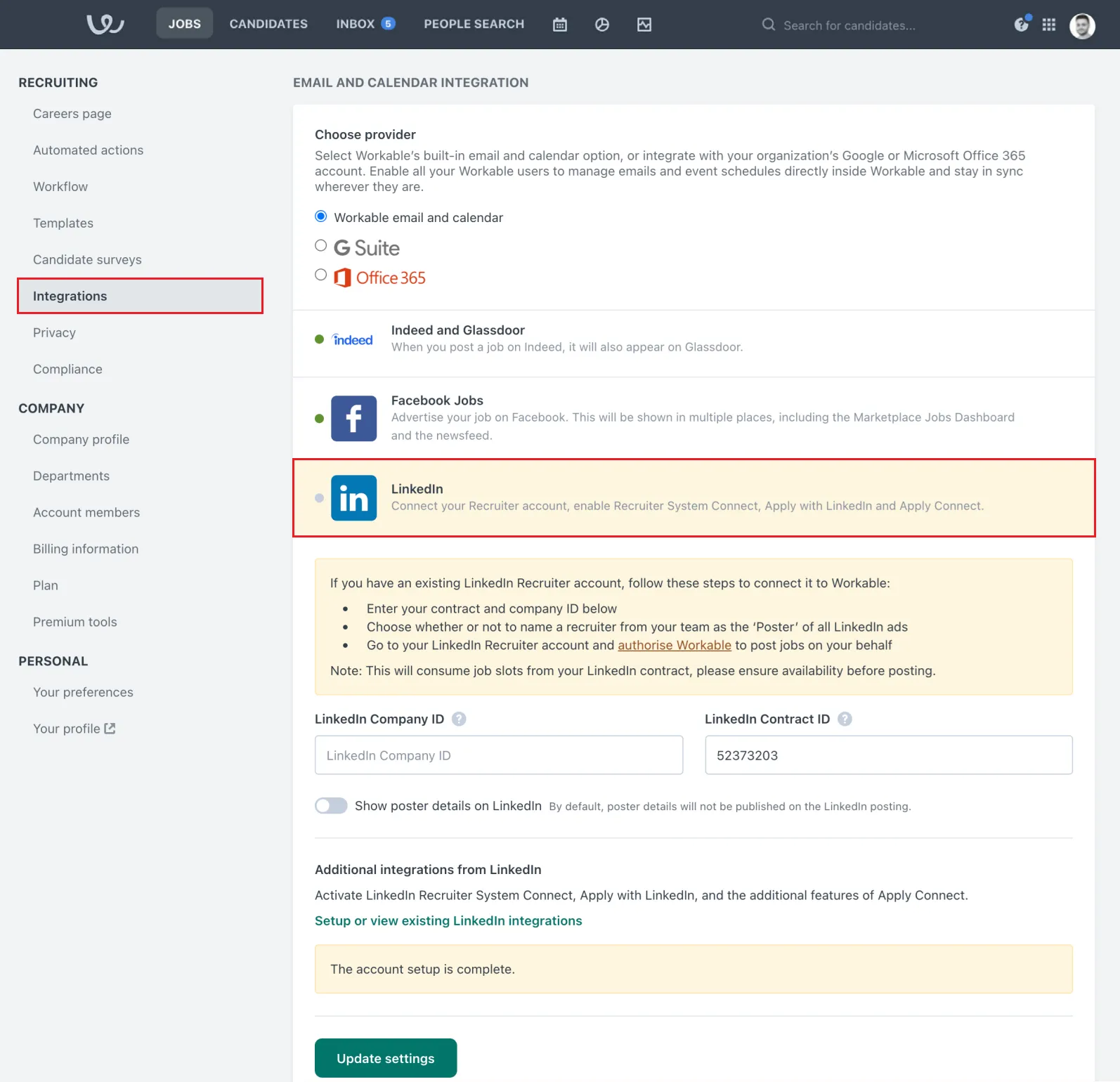This screenshot has height=1082, width=1120.
Task: Click the G Suite logo
Action: point(367,248)
